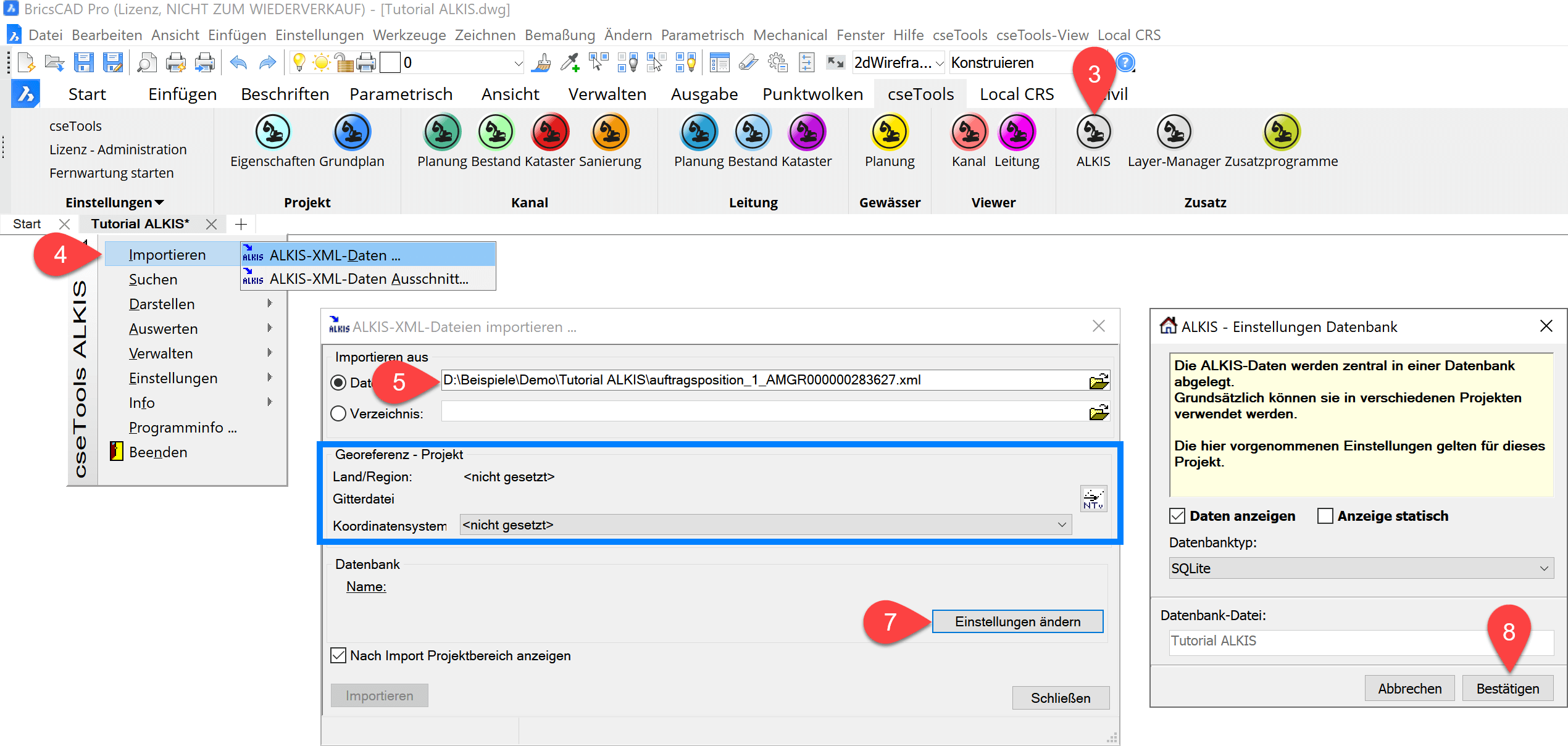Open the Layer-Manager tool icon
1568x746 pixels.
pos(1173,132)
